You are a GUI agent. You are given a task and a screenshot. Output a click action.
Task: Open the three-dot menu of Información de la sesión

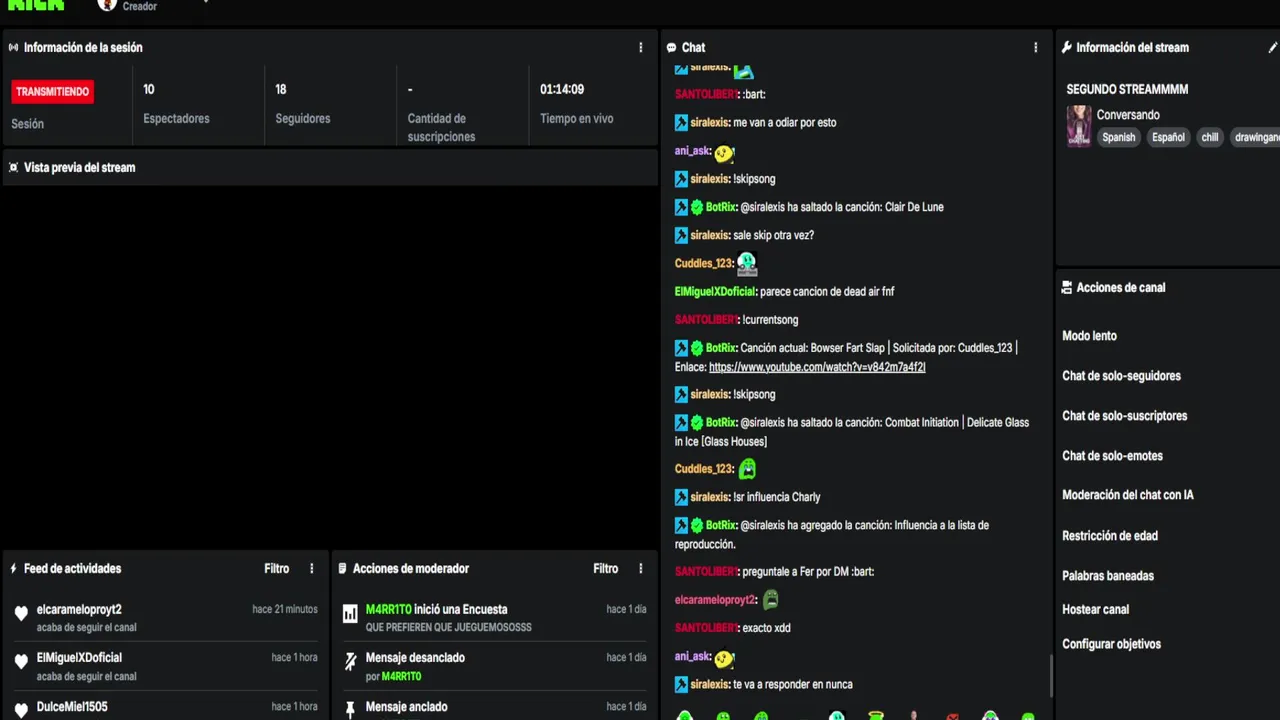point(641,47)
